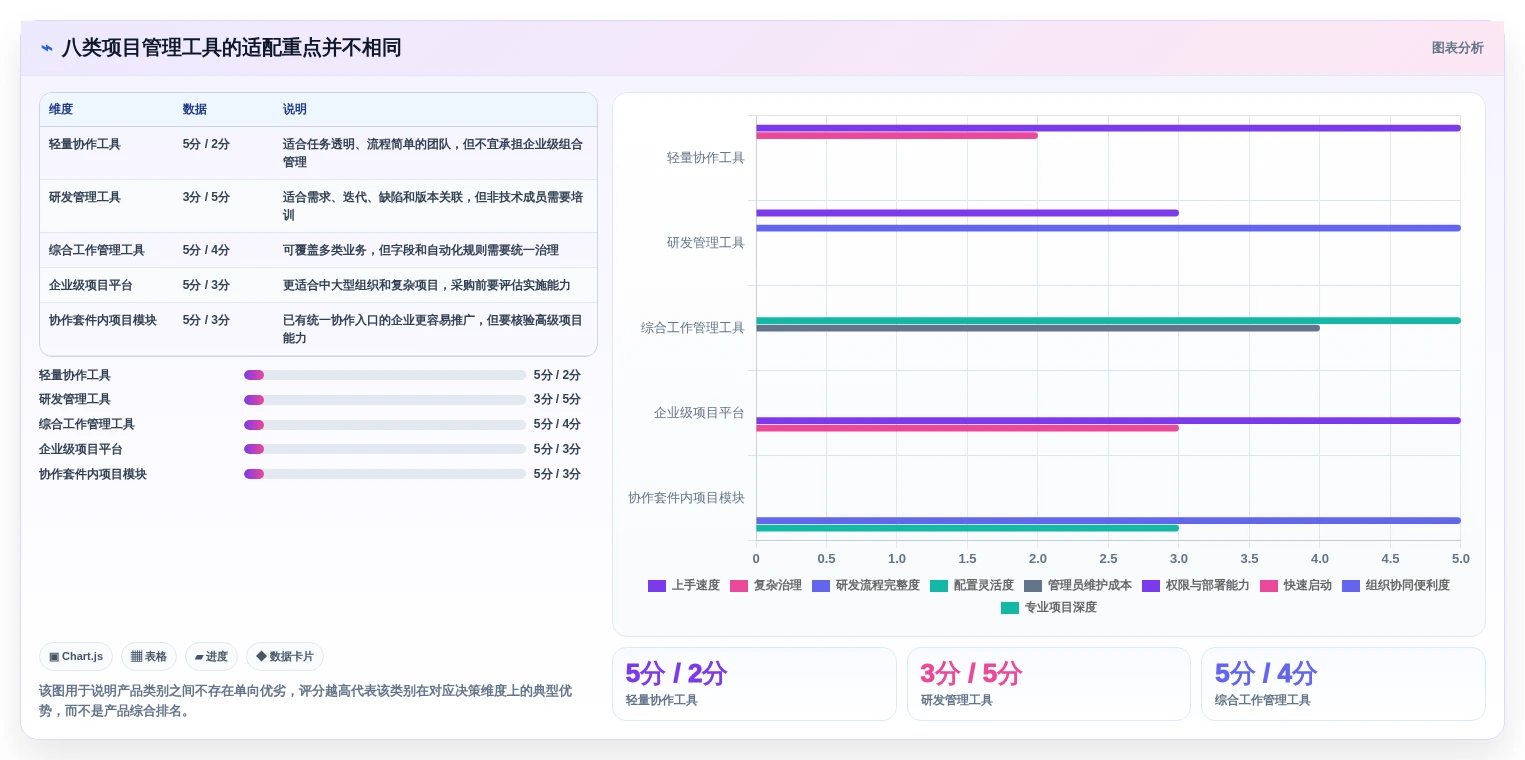Click the 图表分析 label in header
This screenshot has height=760, width=1525.
click(1457, 48)
